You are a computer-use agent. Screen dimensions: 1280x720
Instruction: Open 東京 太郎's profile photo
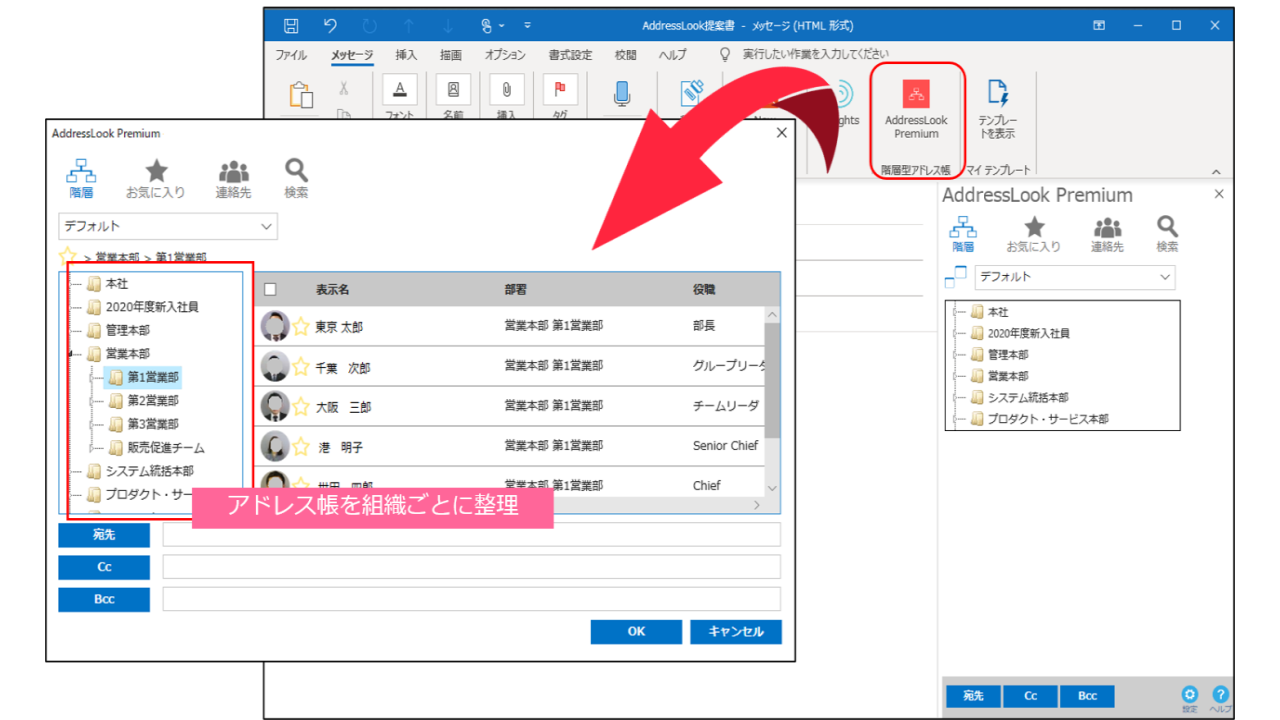point(275,326)
